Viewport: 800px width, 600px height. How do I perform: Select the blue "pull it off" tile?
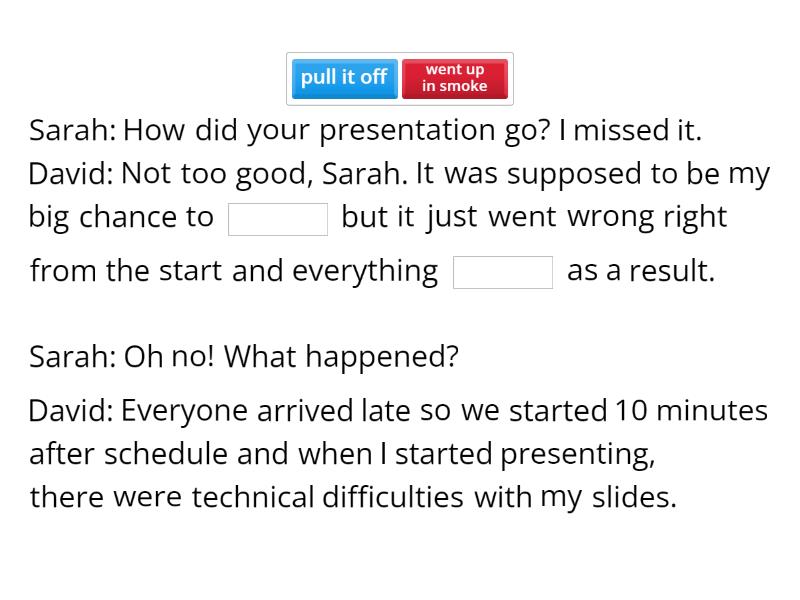[x=344, y=79]
